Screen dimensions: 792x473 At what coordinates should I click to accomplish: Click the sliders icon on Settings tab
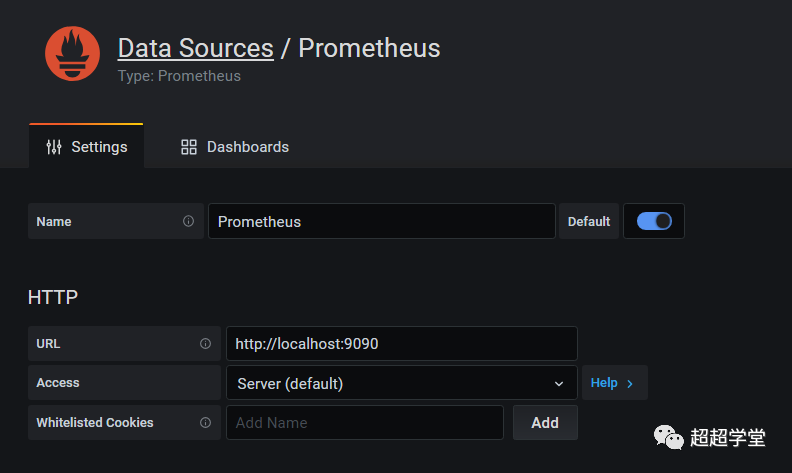pos(54,147)
